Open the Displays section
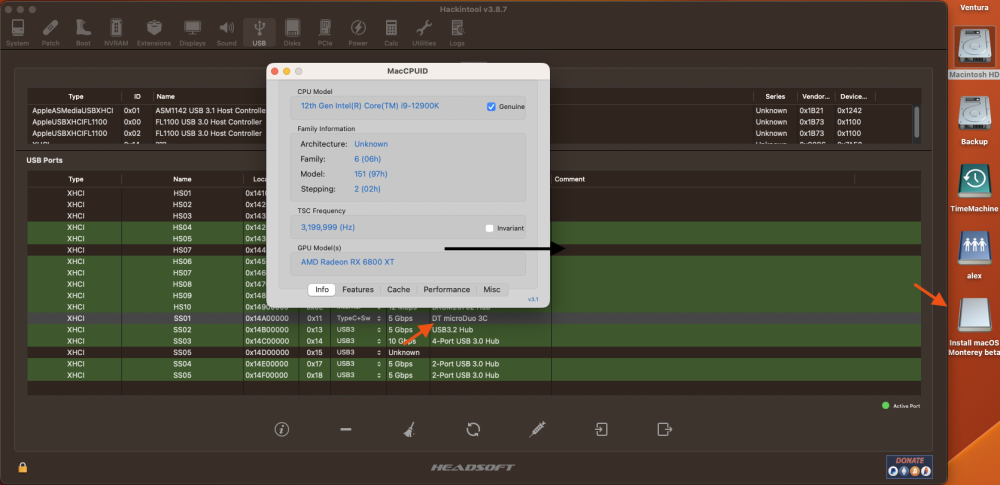Image resolution: width=1000 pixels, height=485 pixels. click(x=192, y=33)
